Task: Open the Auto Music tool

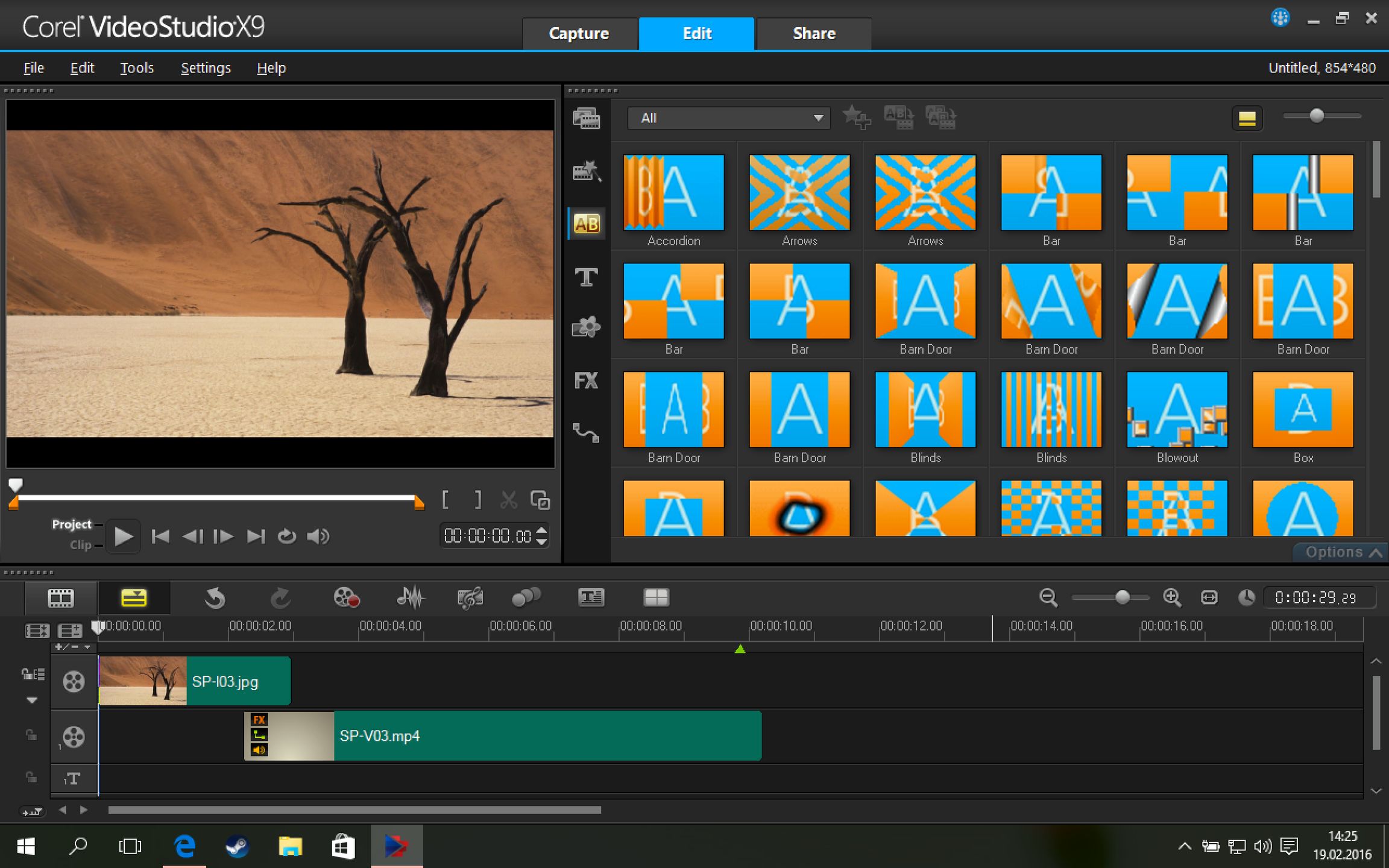Action: (x=470, y=597)
